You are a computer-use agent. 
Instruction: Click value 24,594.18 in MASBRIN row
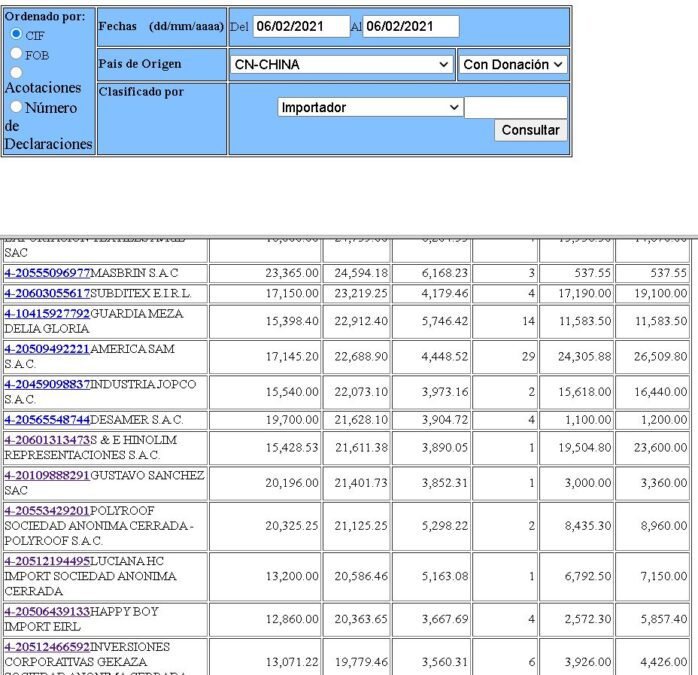[361, 273]
